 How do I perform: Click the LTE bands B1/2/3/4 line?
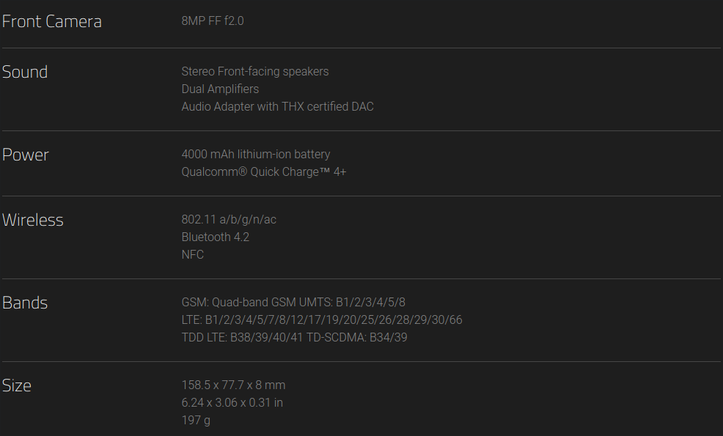pyautogui.click(x=322, y=320)
